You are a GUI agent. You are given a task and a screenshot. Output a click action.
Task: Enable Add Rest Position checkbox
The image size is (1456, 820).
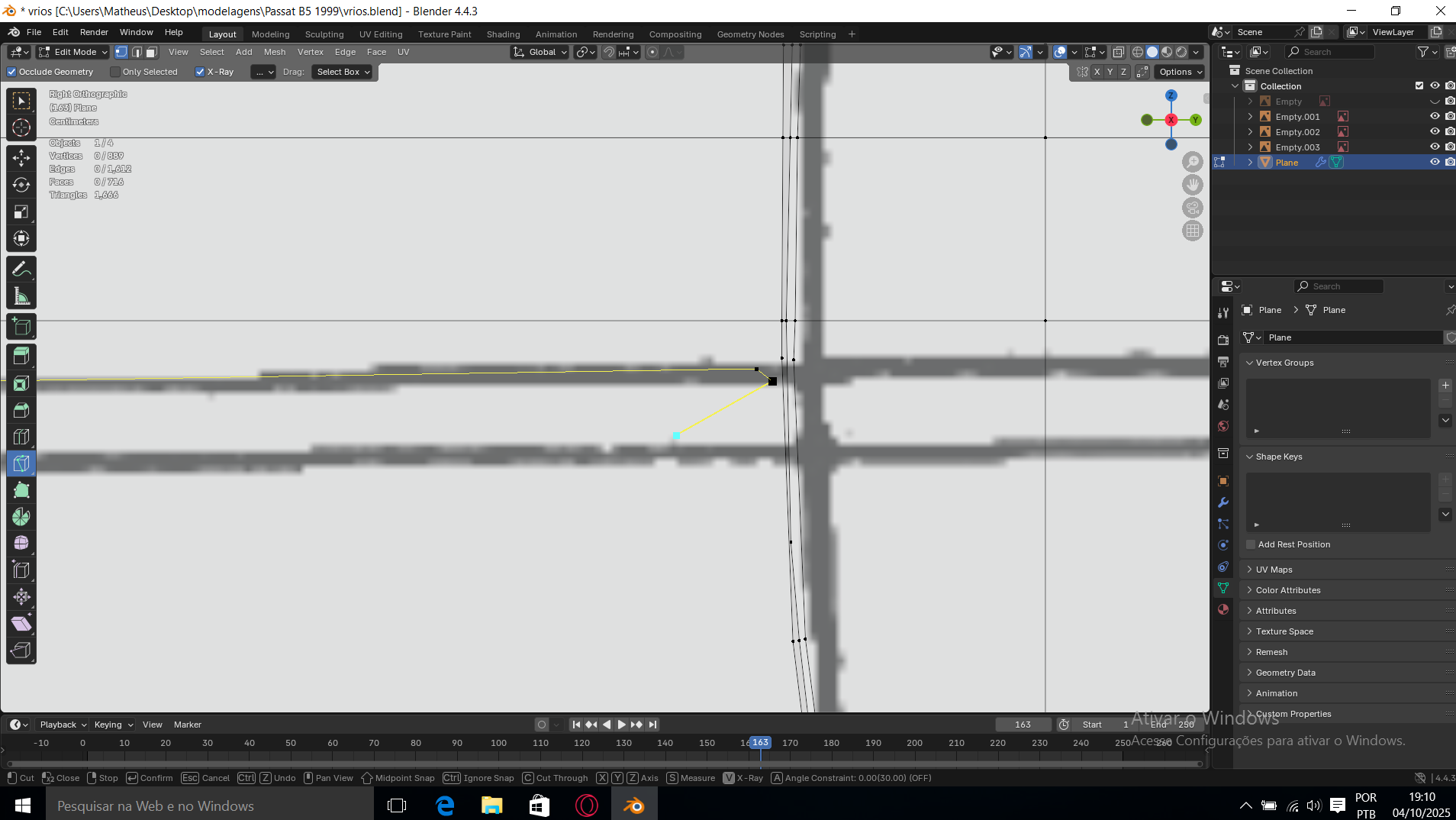[x=1251, y=544]
